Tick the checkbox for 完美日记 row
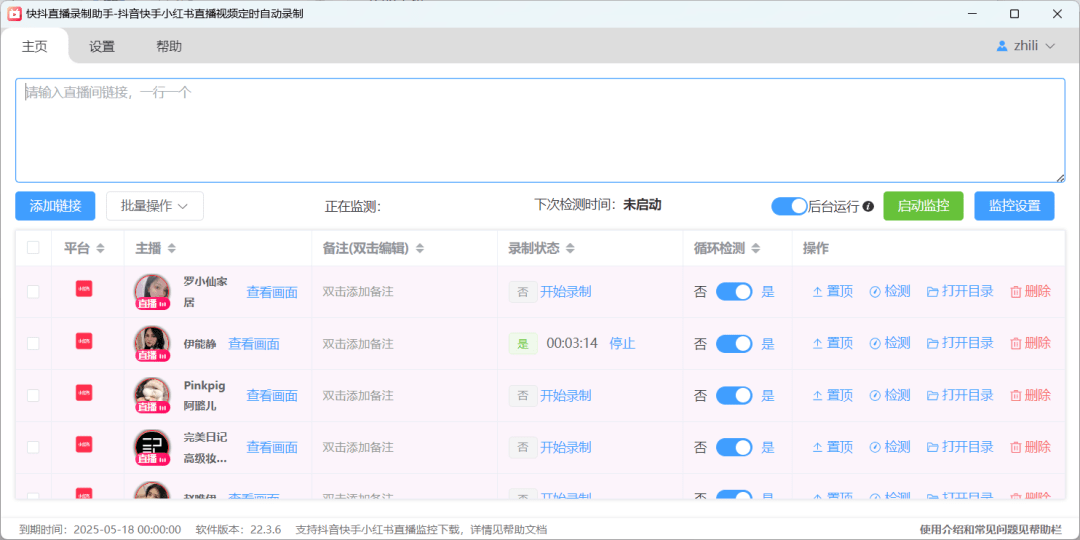Viewport: 1080px width, 540px height. (33, 447)
